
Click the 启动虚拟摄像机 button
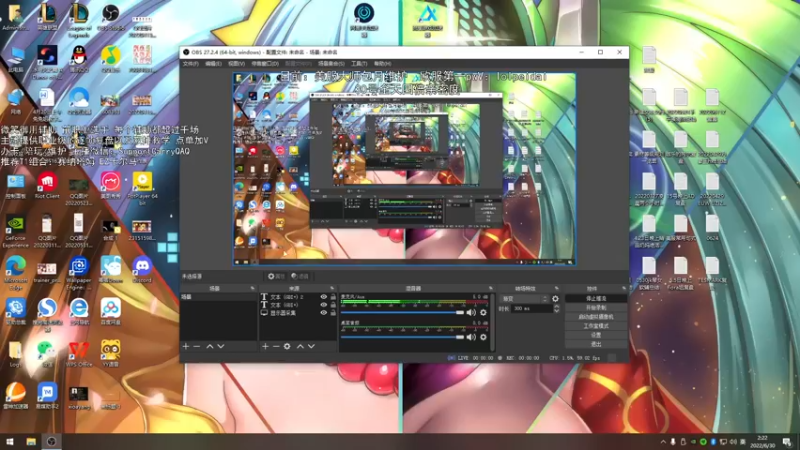(x=596, y=317)
